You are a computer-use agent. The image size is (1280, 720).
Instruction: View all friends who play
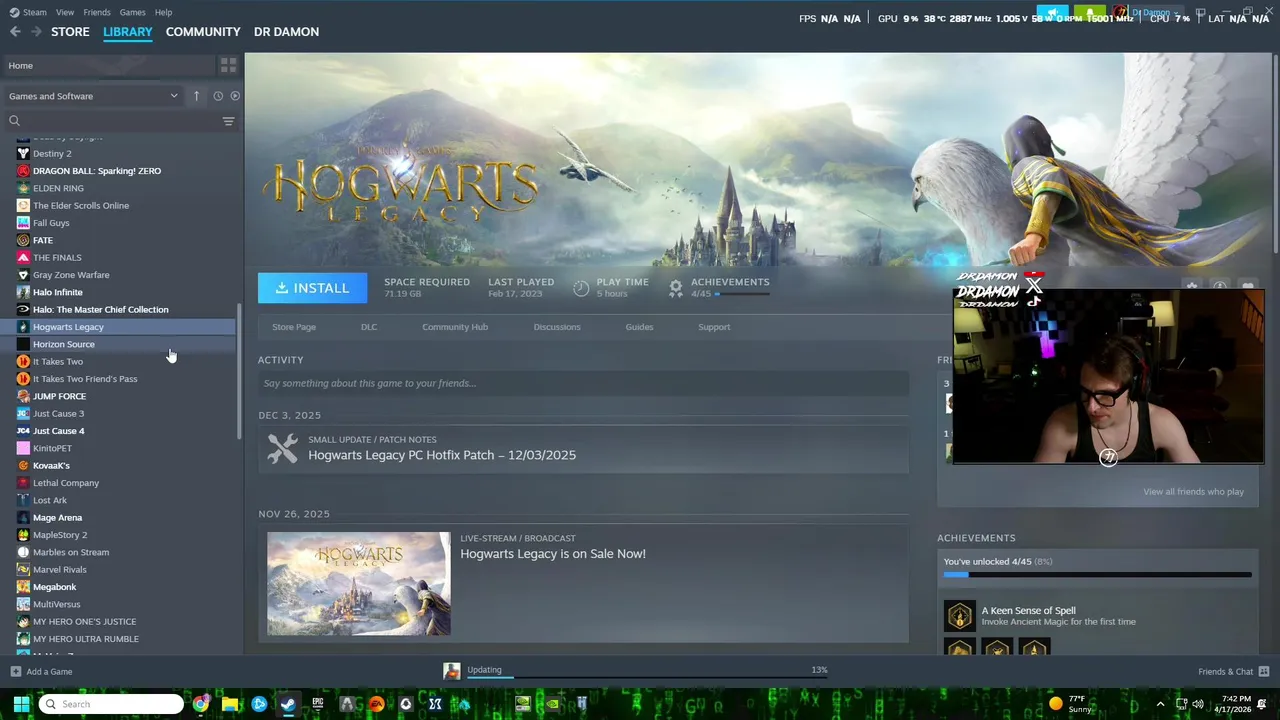click(1193, 492)
